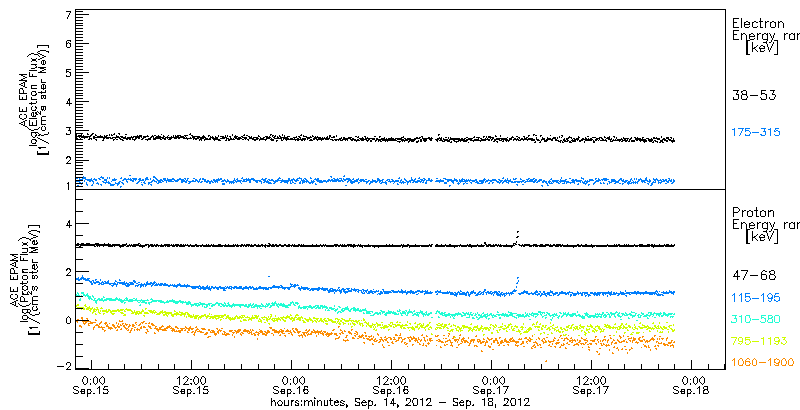
Task: Click the '0:00 Sep.17' time axis label
Action: point(491,386)
